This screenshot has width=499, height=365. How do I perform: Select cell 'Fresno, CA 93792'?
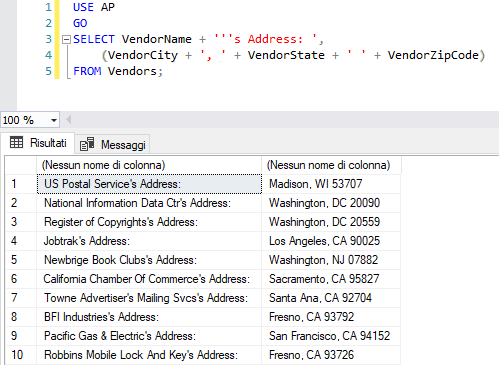pos(331,317)
